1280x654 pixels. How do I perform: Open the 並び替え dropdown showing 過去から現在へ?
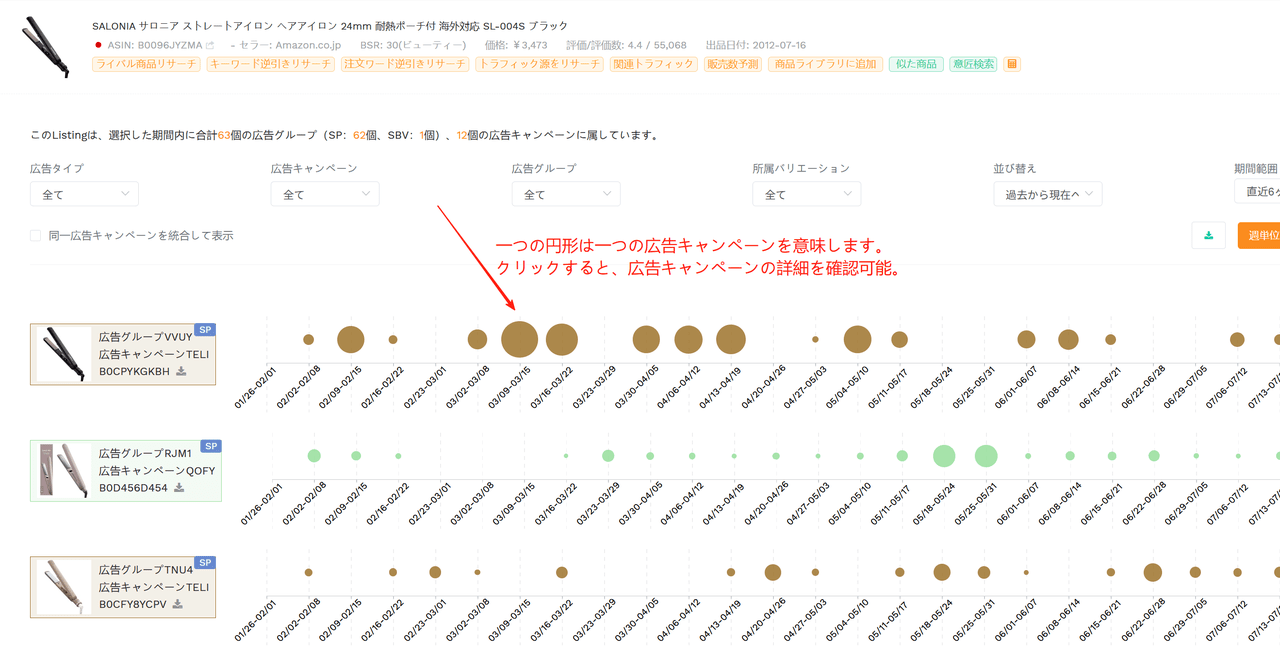pos(1048,194)
